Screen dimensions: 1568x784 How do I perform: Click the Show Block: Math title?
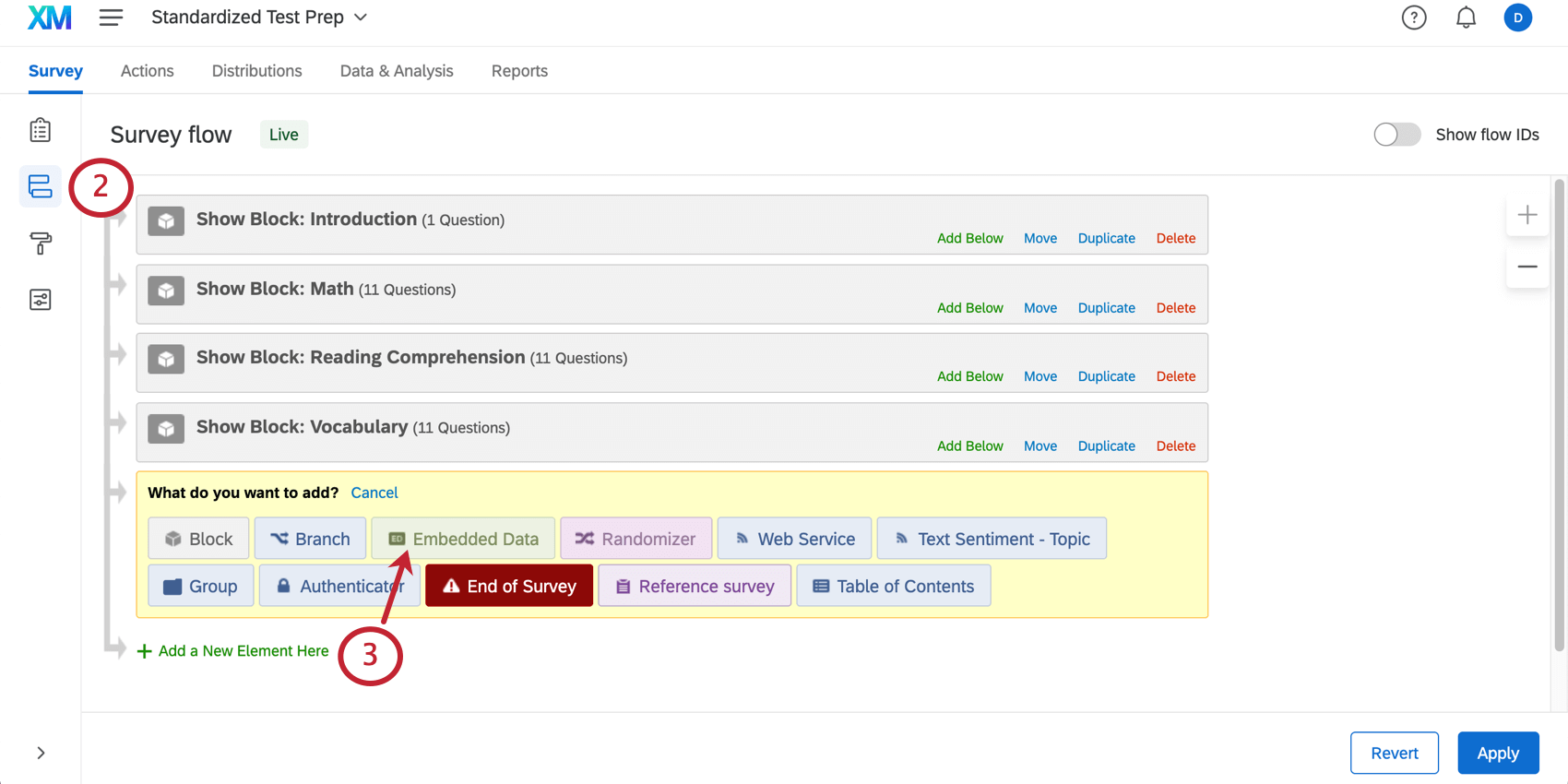point(275,289)
